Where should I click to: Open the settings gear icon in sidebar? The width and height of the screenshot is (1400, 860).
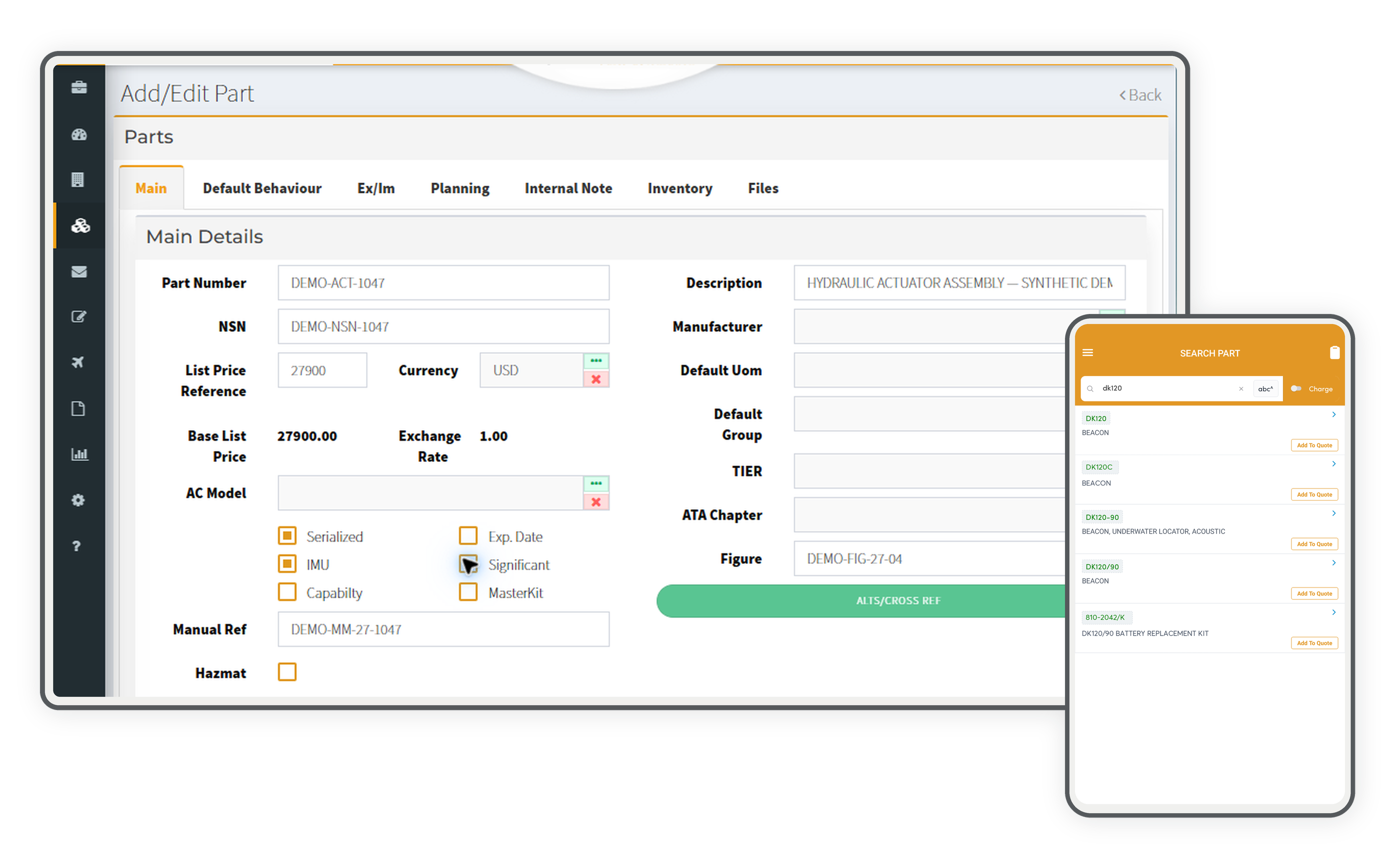pyautogui.click(x=78, y=500)
